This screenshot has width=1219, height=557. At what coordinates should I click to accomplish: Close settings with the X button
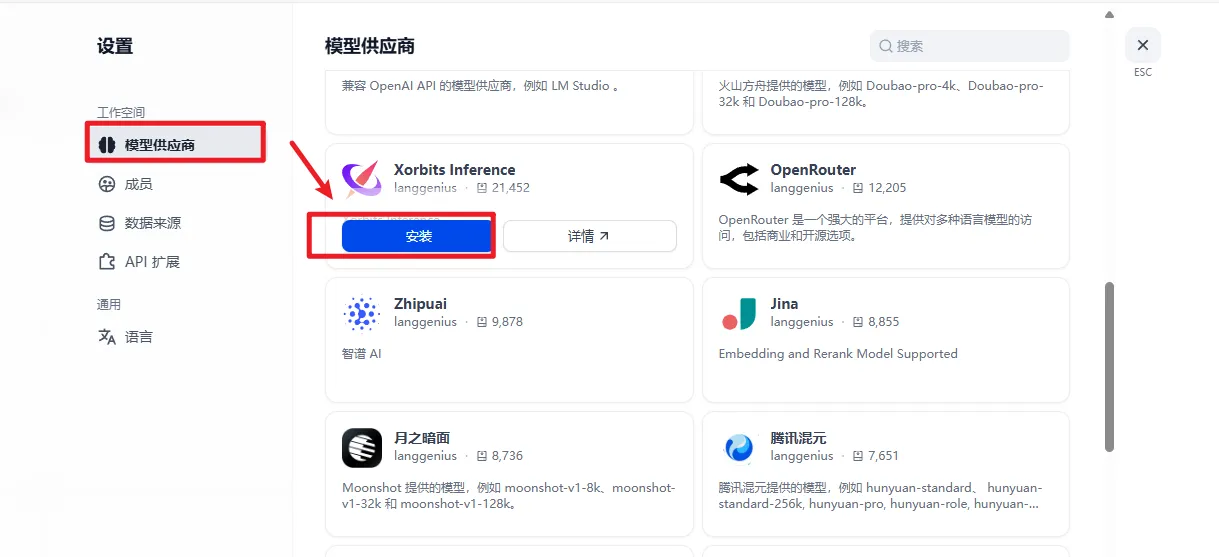pos(1142,45)
